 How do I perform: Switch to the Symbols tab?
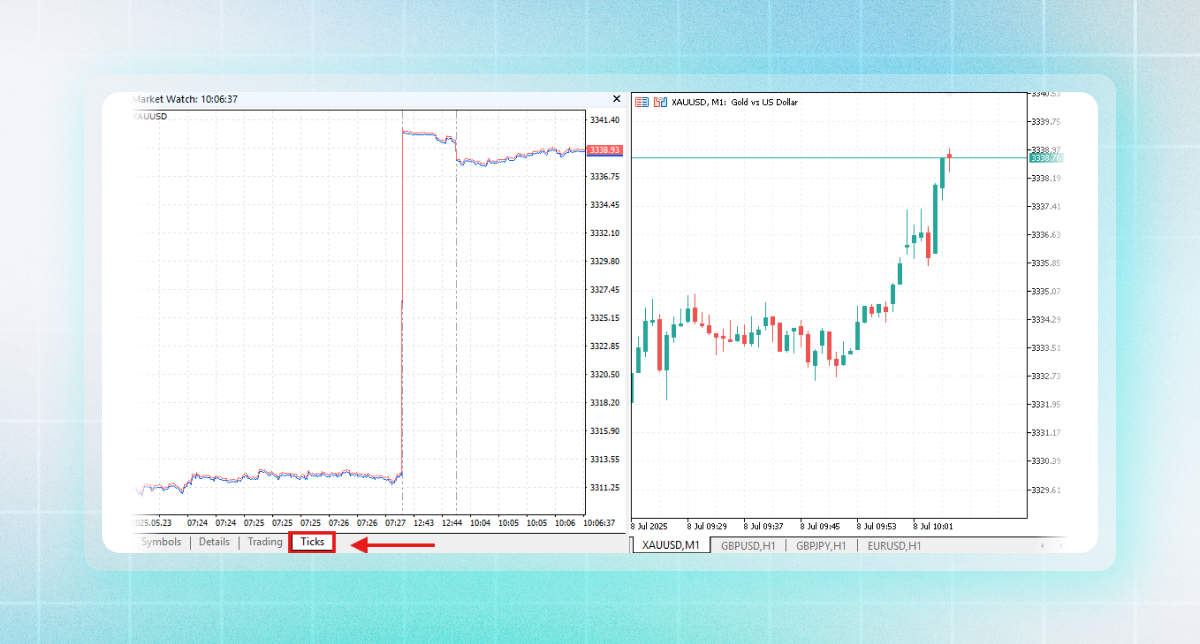tap(161, 542)
